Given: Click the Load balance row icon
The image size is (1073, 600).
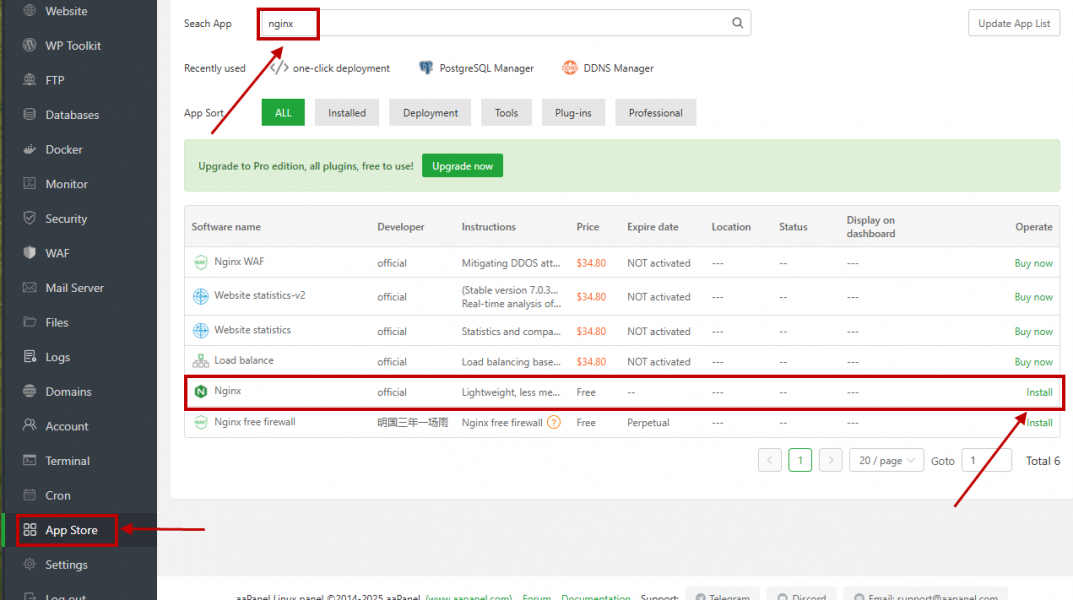Looking at the screenshot, I should [201, 361].
